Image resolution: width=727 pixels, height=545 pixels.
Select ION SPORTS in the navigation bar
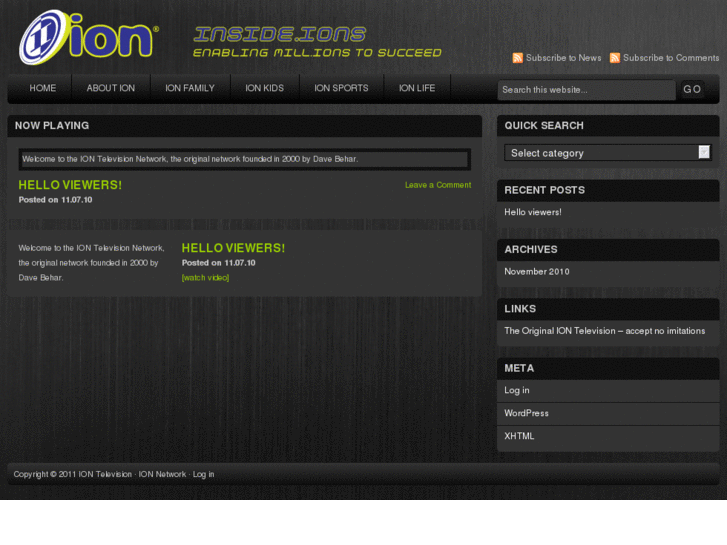click(x=341, y=88)
